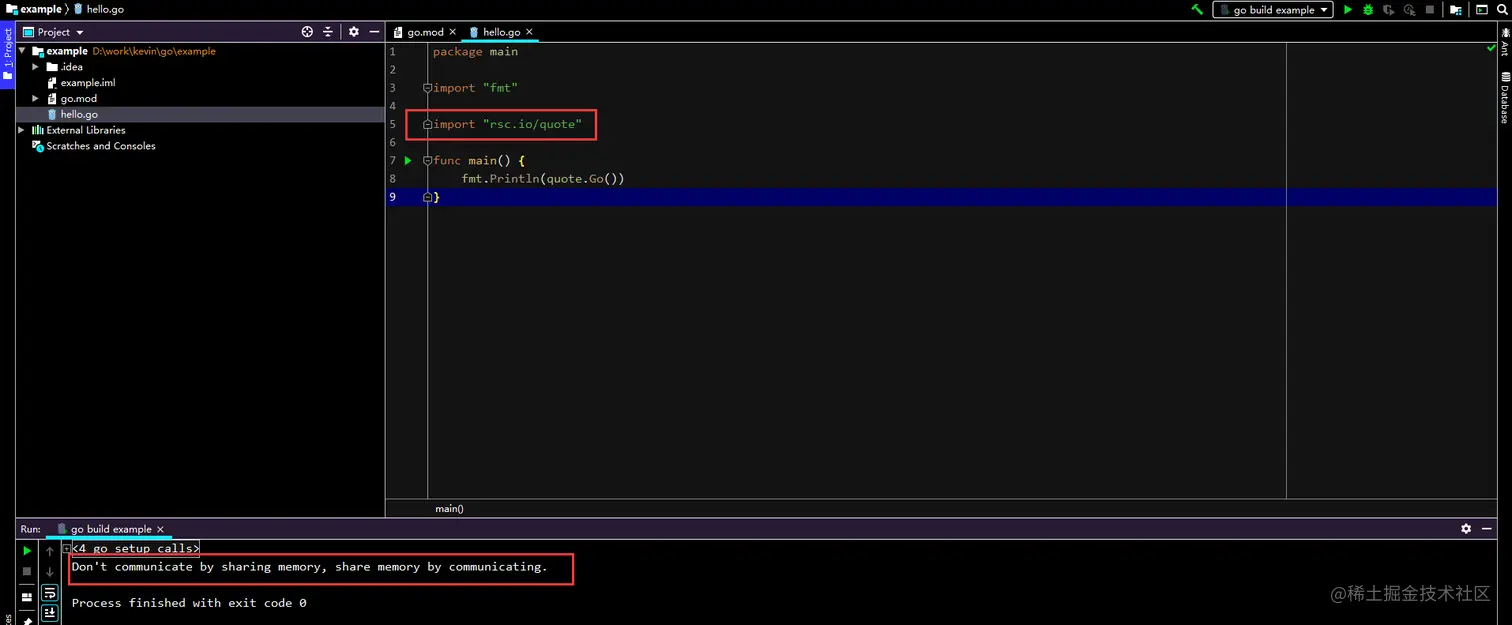Click the Up the Stack Trace arrow
The height and width of the screenshot is (625, 1512).
(49, 551)
